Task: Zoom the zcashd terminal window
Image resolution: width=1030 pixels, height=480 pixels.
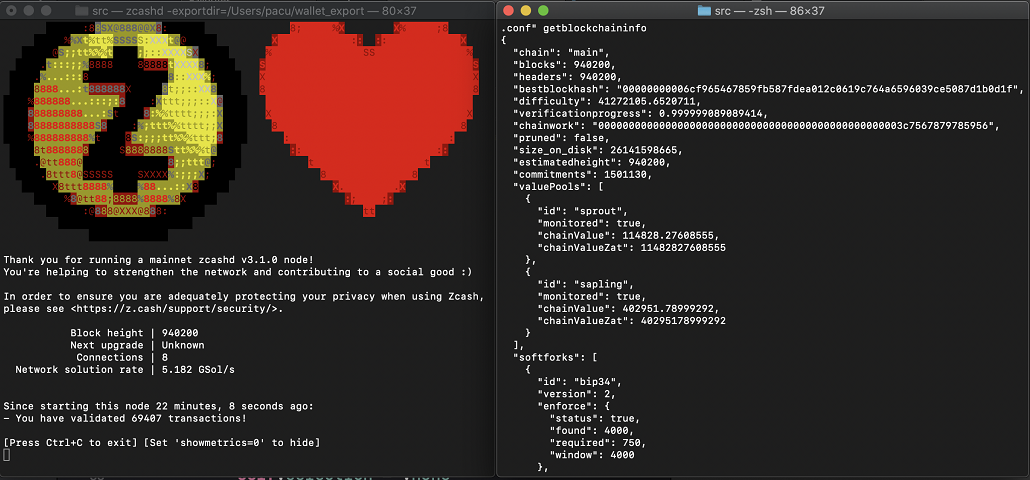Action: (x=46, y=11)
